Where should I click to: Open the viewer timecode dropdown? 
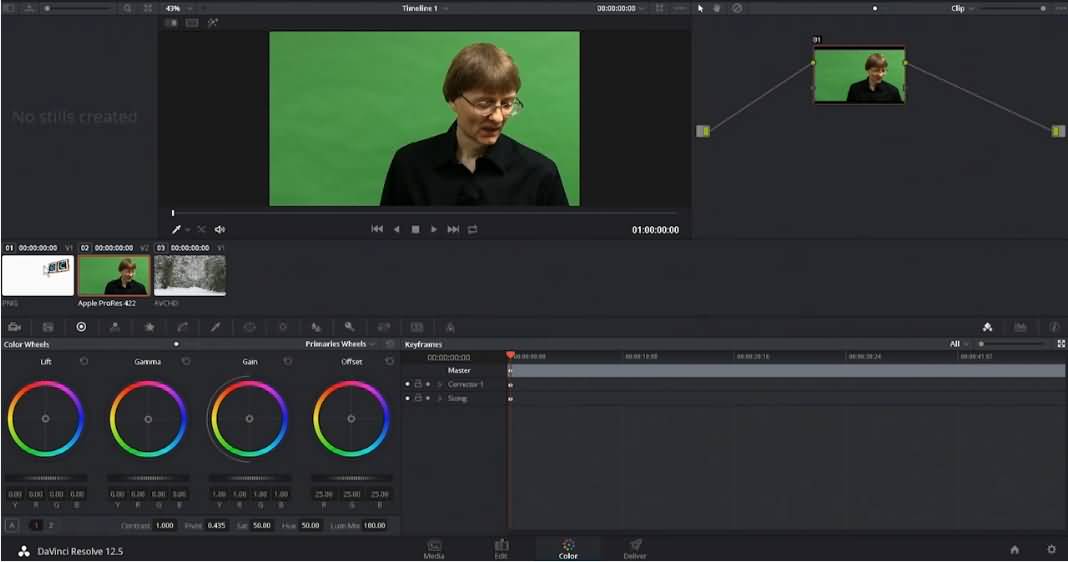[621, 8]
